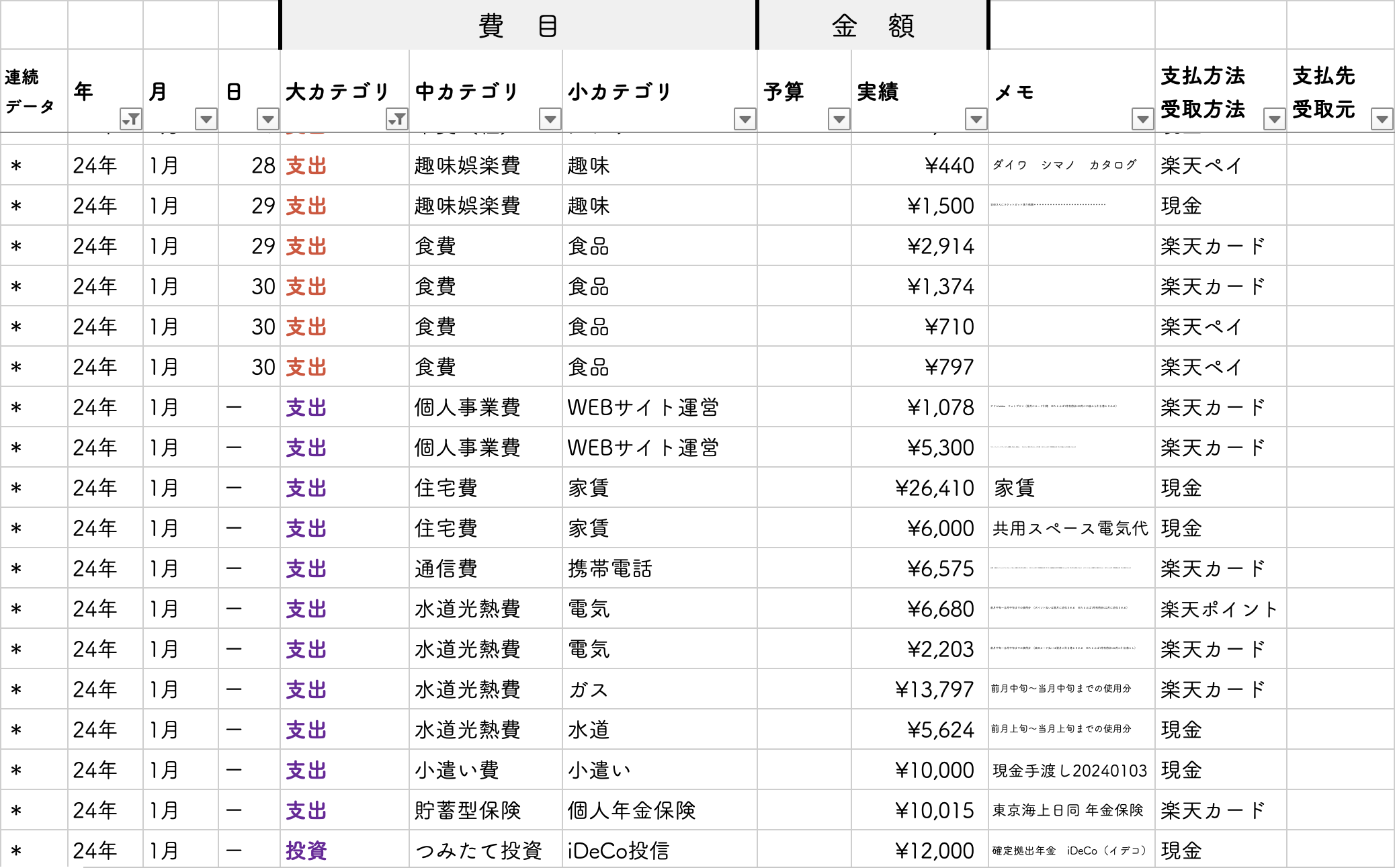Click the 実績 header label
1395x868 pixels.
[878, 91]
